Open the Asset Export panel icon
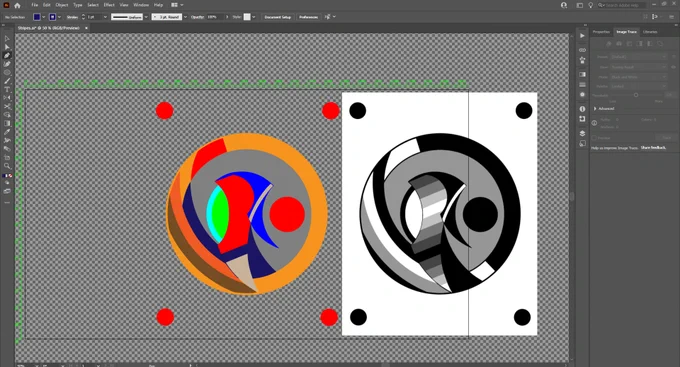 point(582,143)
